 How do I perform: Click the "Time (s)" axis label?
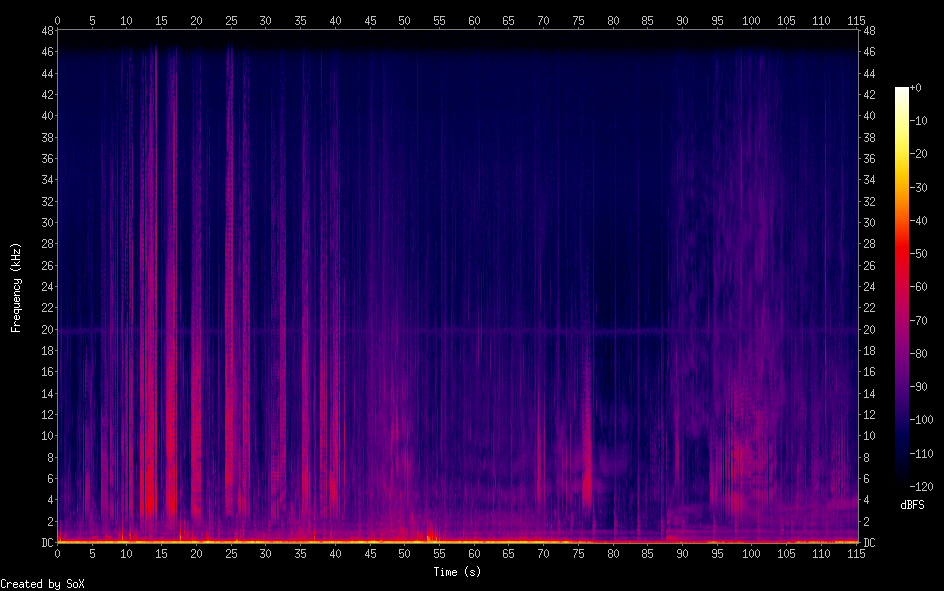coord(458,572)
